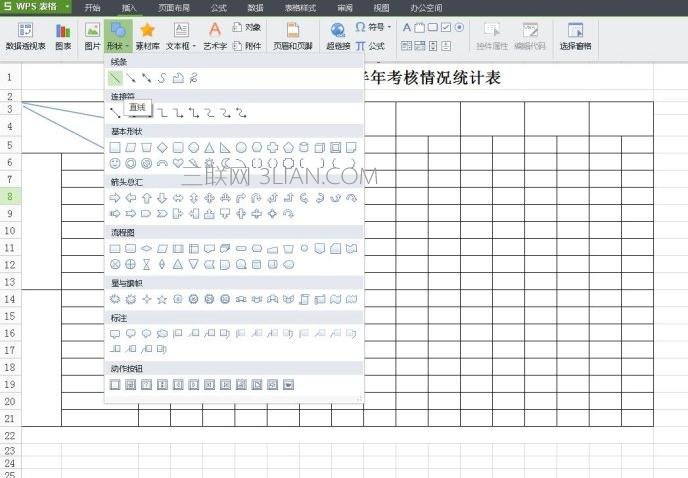
Task: Insert the label form control (A icon)
Action: click(x=407, y=28)
